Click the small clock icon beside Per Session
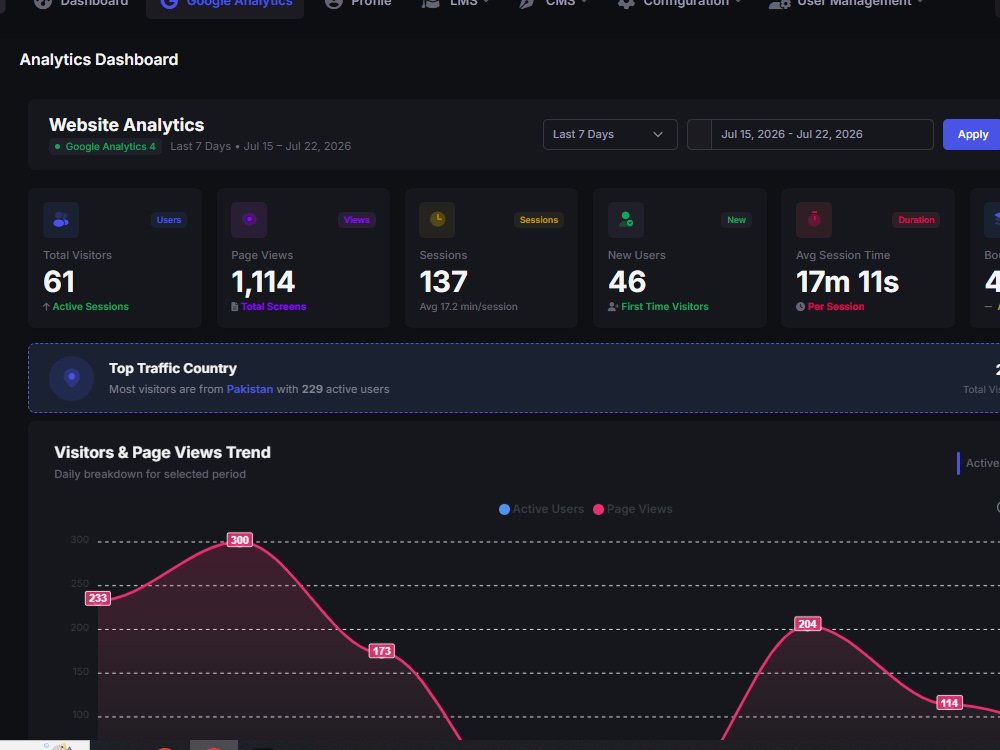Viewport: 1000px width, 750px height. (x=800, y=307)
